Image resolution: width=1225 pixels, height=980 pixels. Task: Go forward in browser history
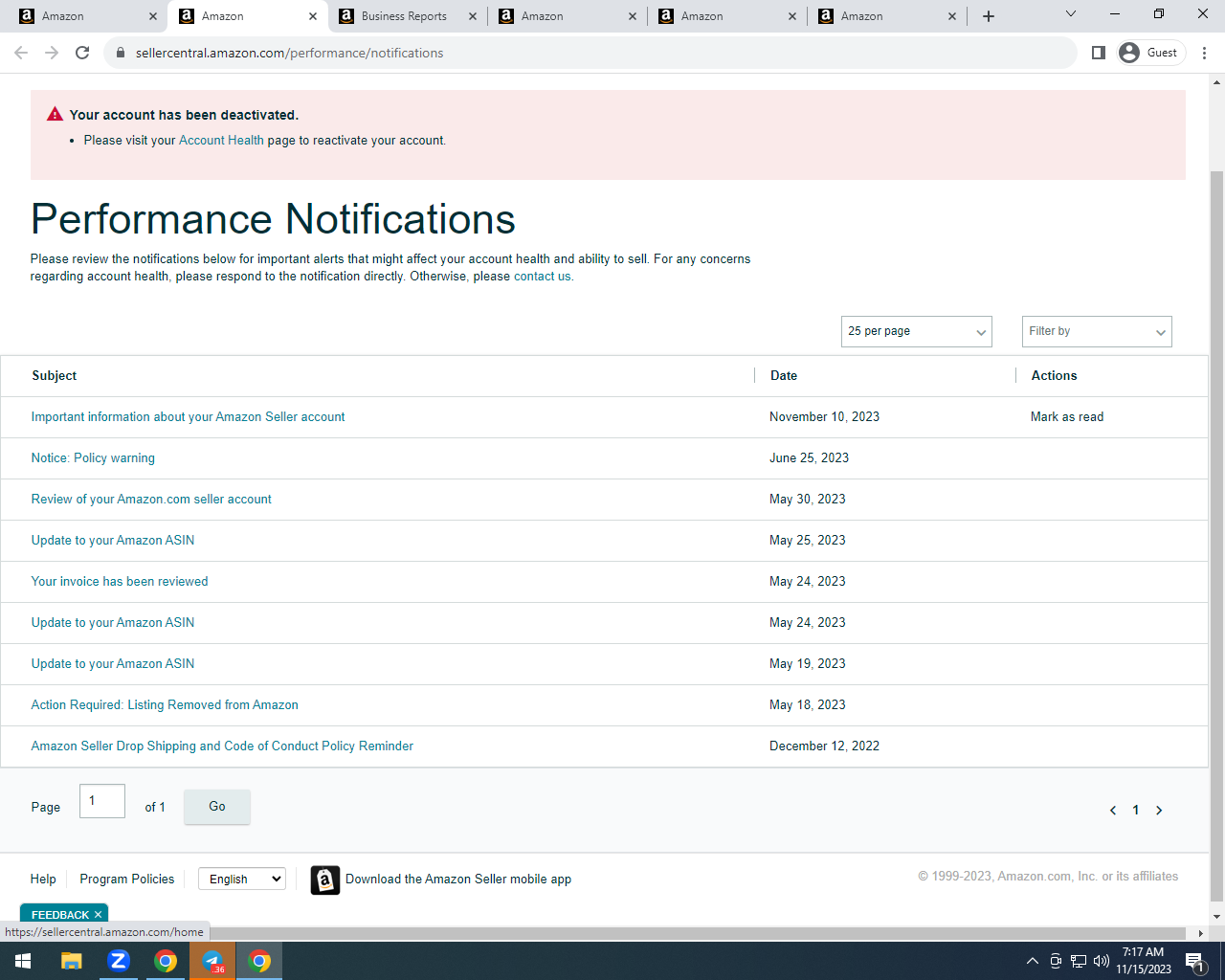coord(52,53)
